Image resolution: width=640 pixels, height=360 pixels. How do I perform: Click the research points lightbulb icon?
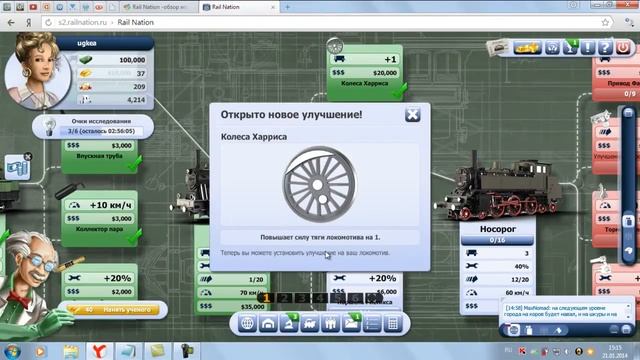pos(50,127)
